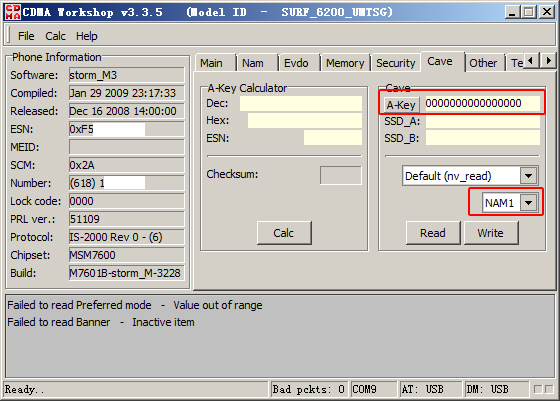Click the Protocol value IS-2000 Rev 0
This screenshot has height=401, width=560.
click(x=127, y=237)
